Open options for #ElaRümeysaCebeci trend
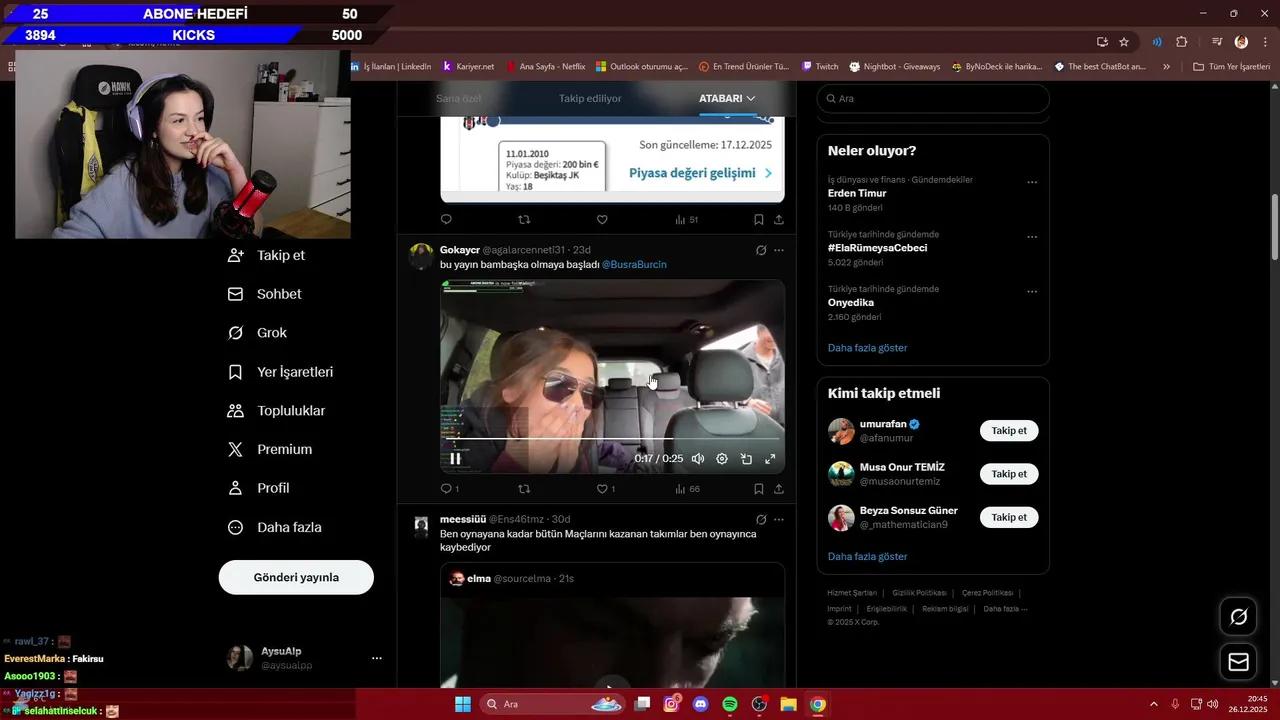The image size is (1280, 720). point(1032,238)
